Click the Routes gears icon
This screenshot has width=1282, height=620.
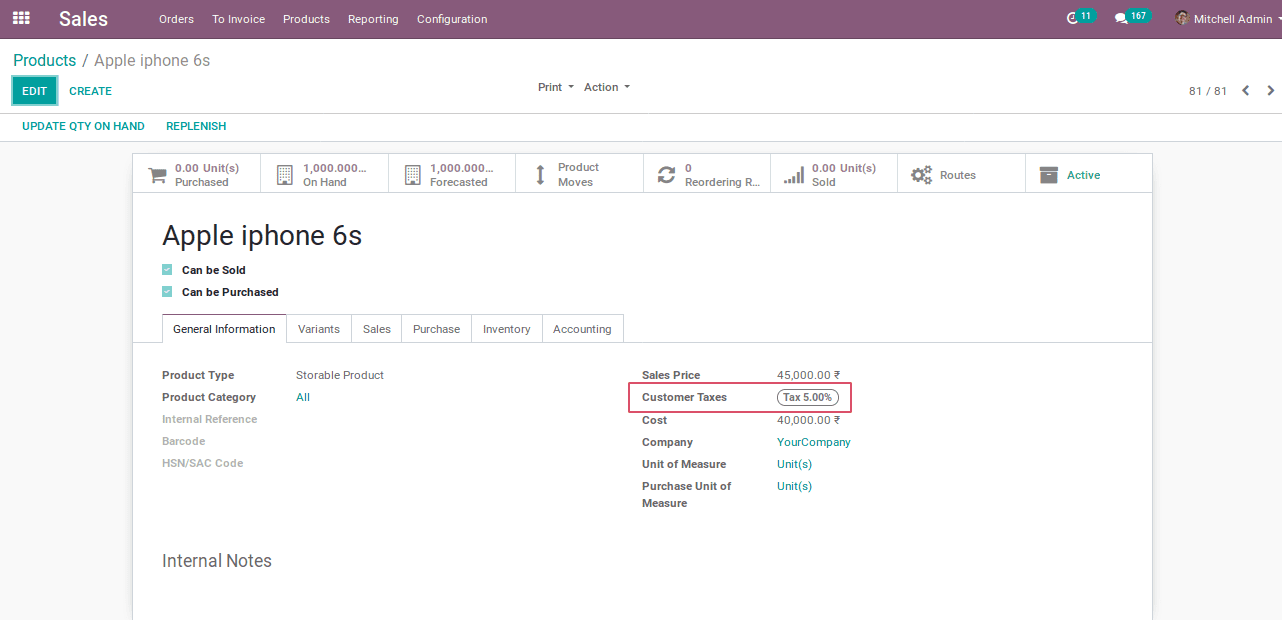921,175
